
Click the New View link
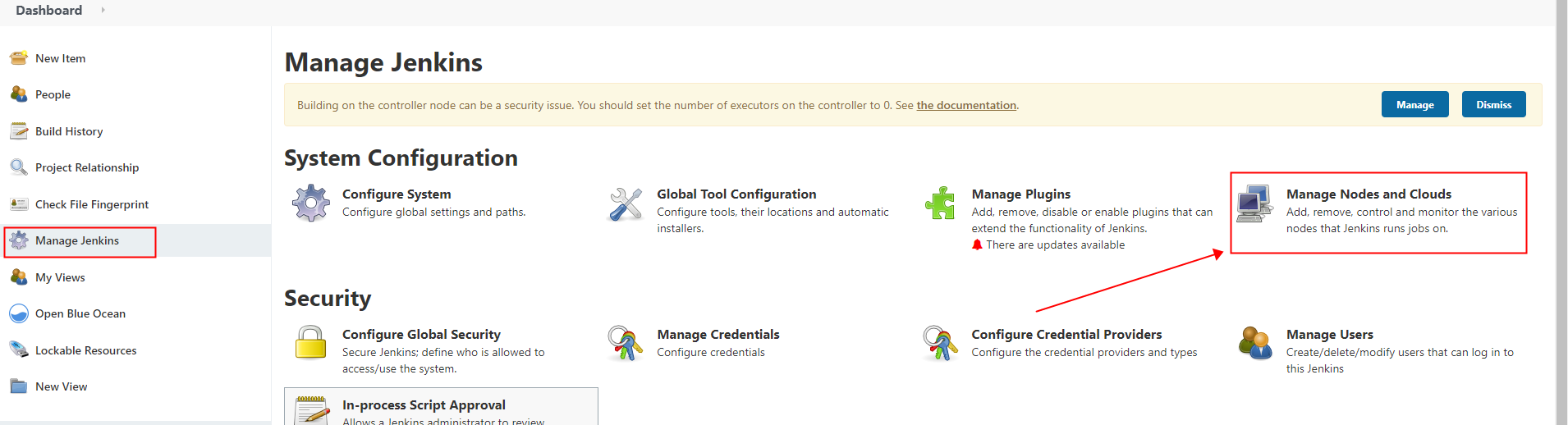(62, 386)
